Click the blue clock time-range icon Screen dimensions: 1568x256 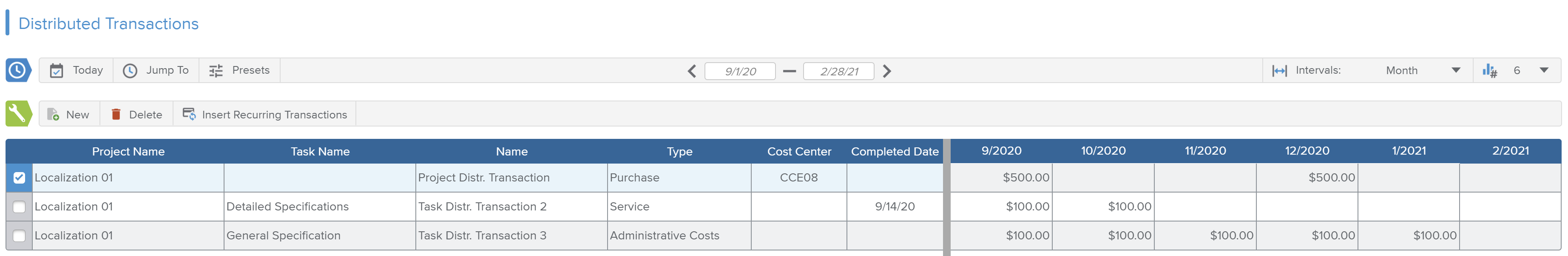click(18, 71)
